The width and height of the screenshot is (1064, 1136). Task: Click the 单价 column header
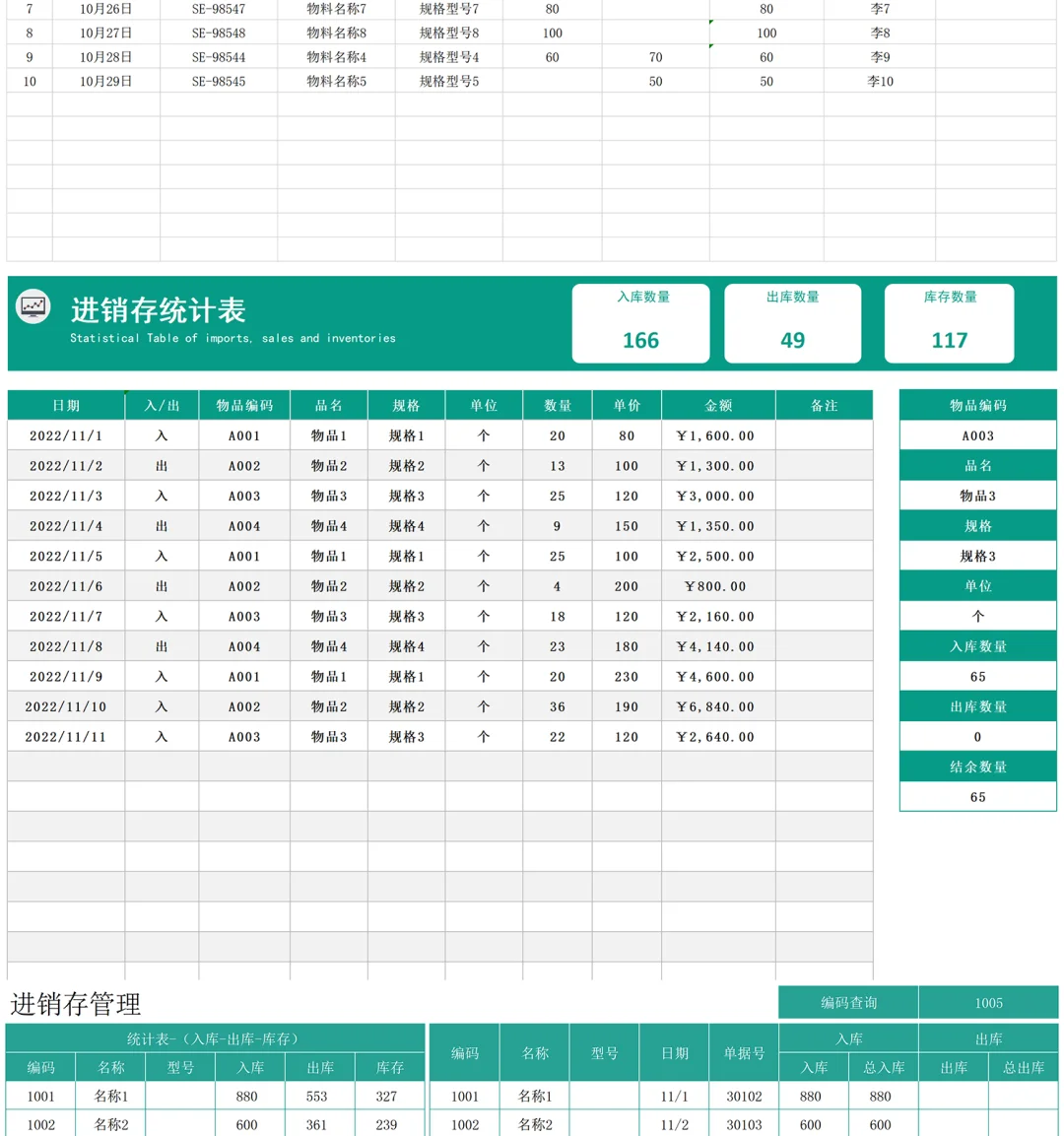pos(627,405)
